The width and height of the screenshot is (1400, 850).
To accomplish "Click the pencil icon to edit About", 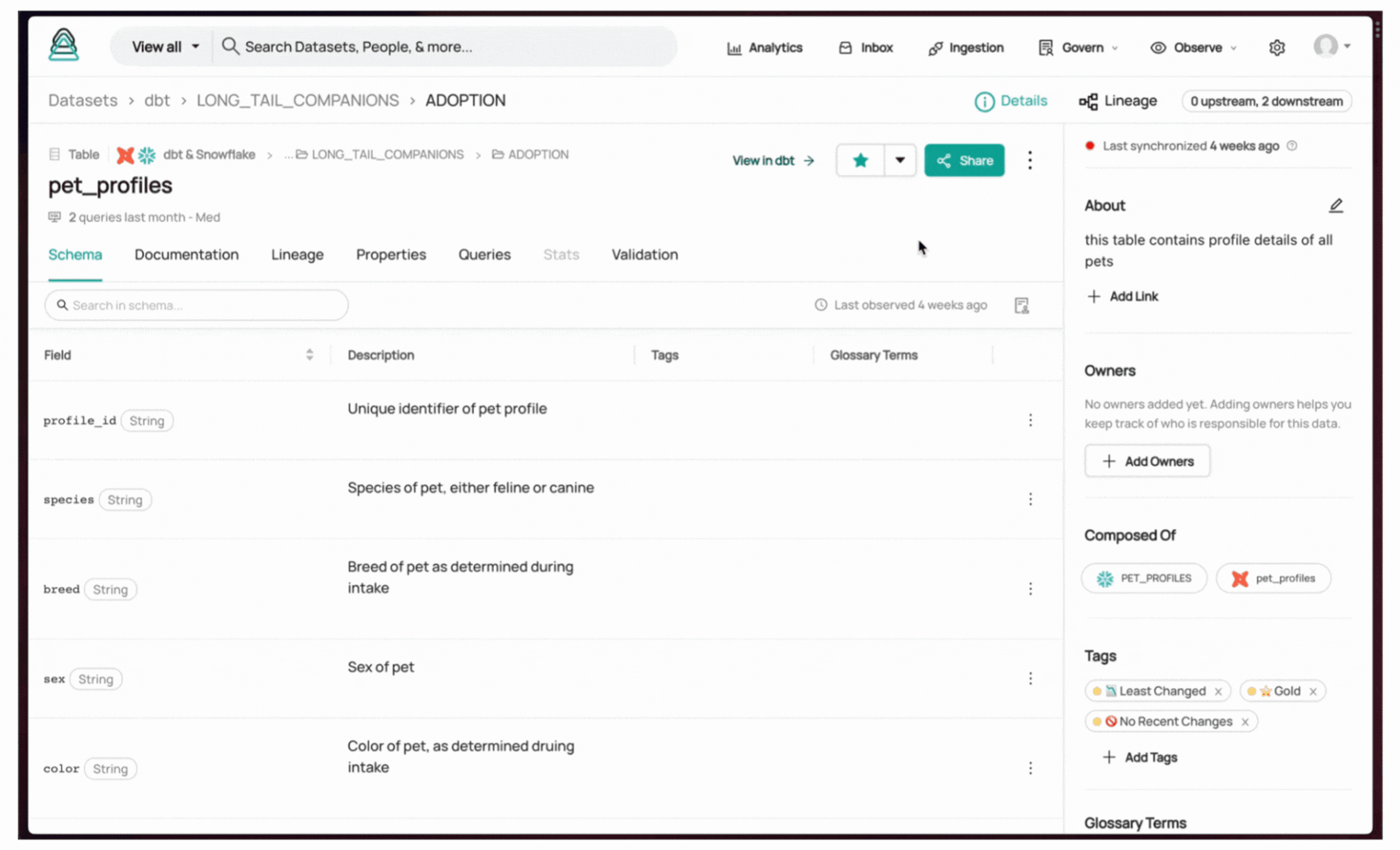I will point(1335,206).
